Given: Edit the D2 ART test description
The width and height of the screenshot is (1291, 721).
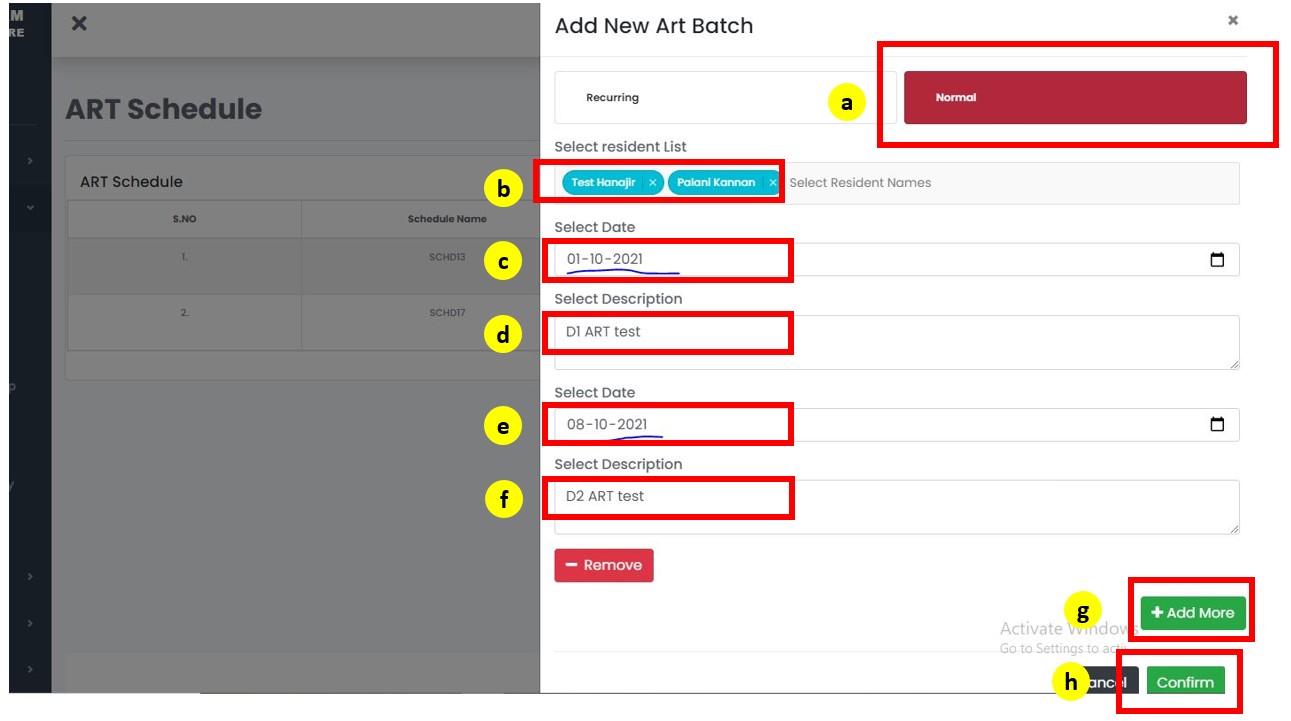Looking at the screenshot, I should tap(895, 507).
